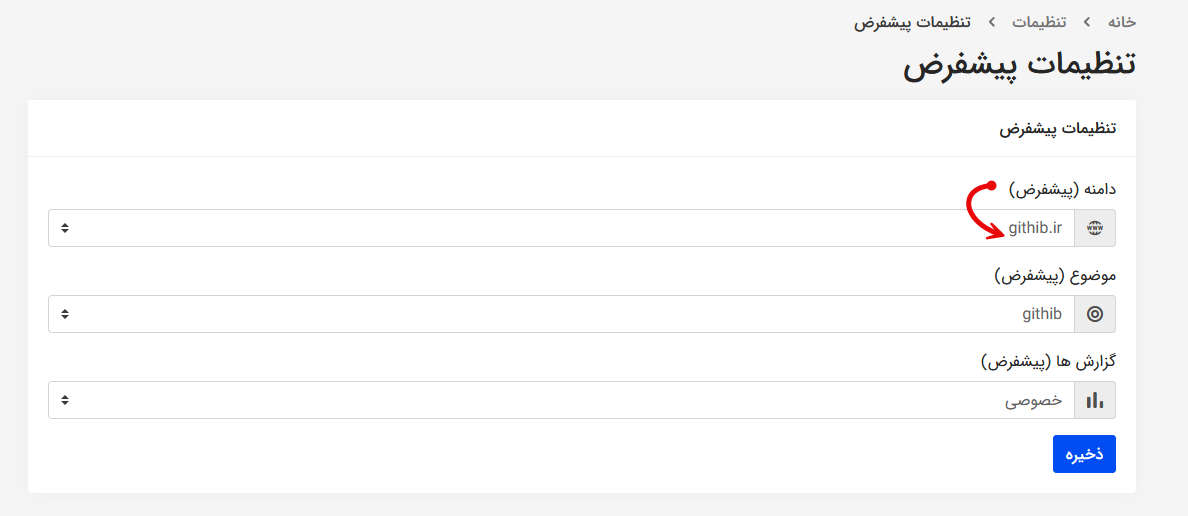Click the target icon beside topic field
1188x516 pixels.
[x=1095, y=314]
